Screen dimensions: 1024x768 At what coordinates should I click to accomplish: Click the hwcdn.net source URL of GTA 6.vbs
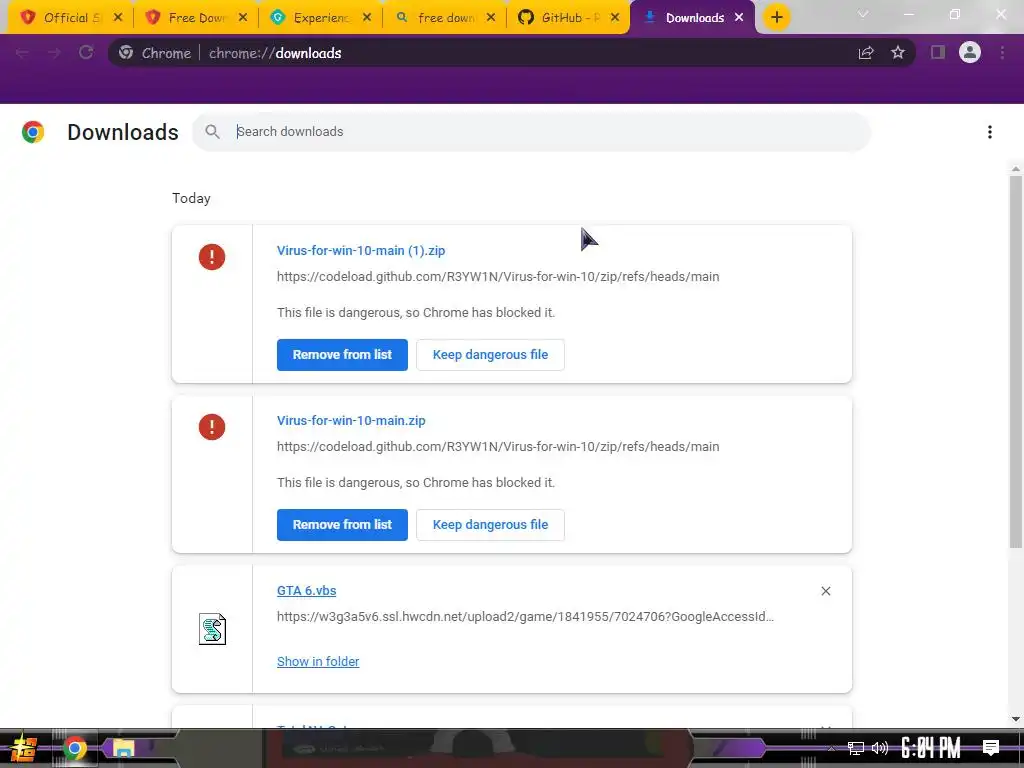tap(525, 616)
